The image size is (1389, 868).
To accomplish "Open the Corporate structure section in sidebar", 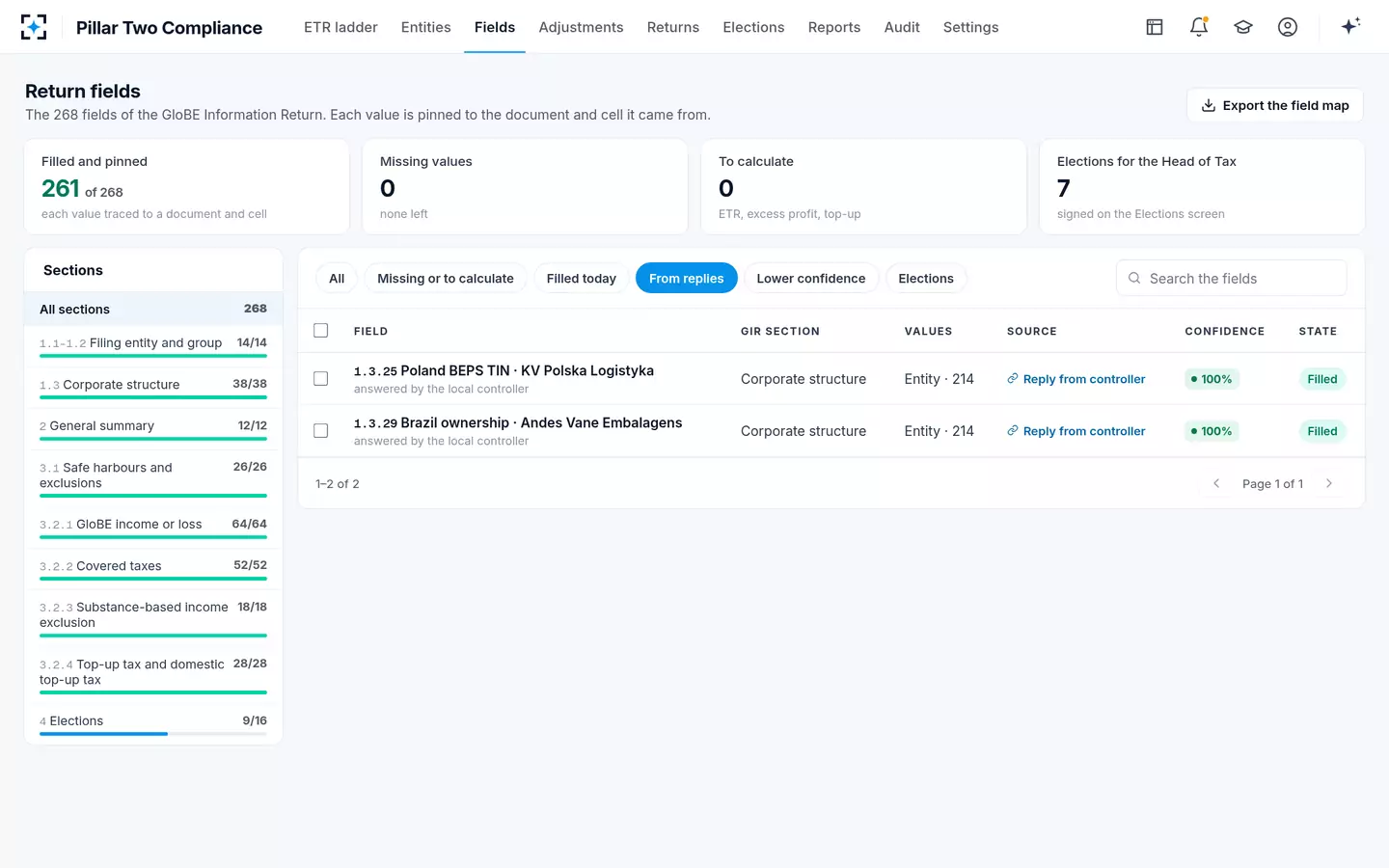I will tap(153, 388).
